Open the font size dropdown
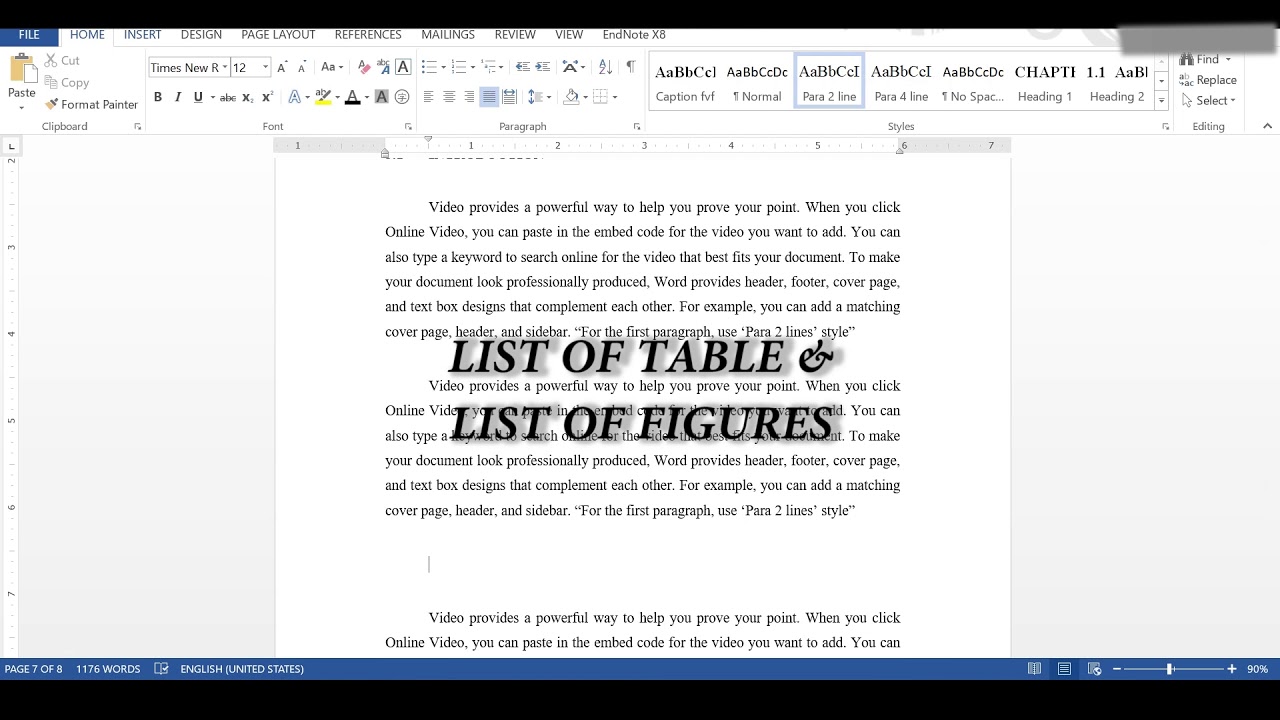The image size is (1280, 720). click(265, 68)
